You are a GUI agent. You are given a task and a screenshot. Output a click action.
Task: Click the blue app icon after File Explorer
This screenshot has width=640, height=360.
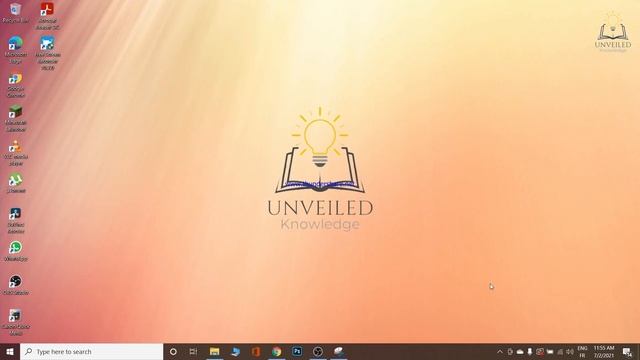pos(235,351)
